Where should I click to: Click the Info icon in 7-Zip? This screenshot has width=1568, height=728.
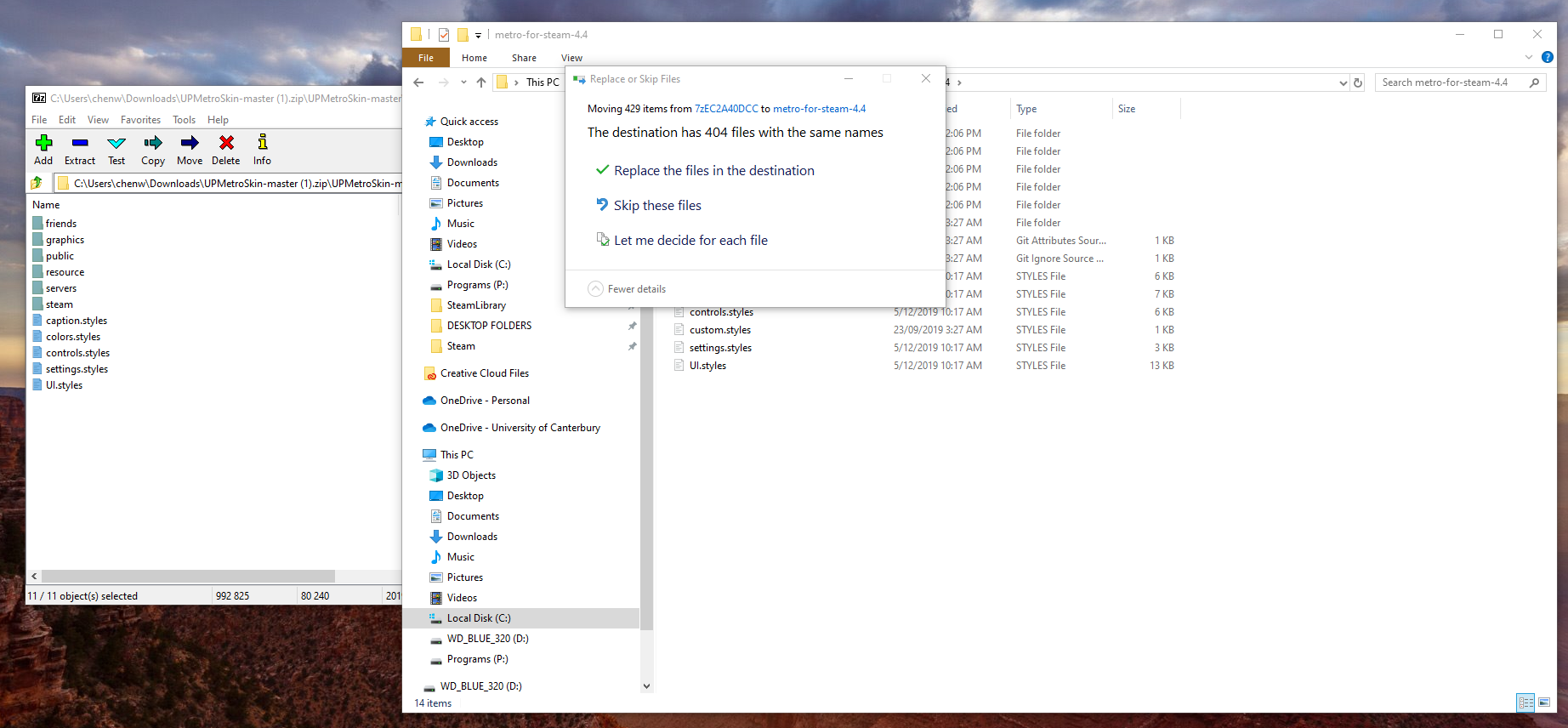[262, 150]
